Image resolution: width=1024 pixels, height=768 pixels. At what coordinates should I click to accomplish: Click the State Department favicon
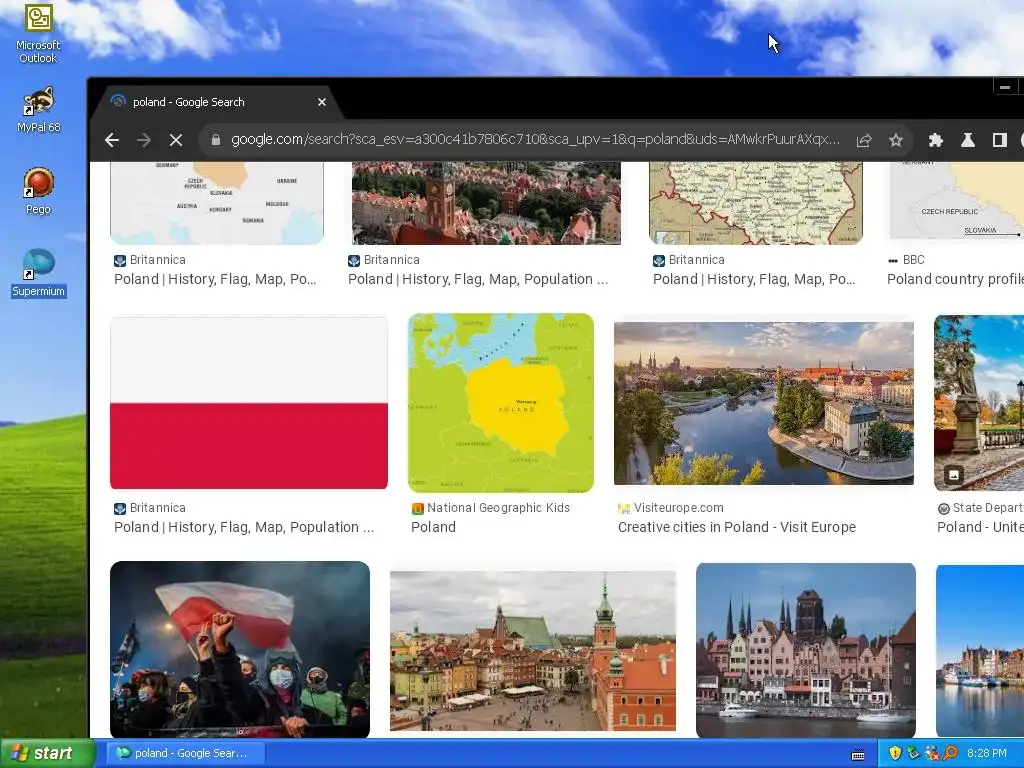(943, 508)
